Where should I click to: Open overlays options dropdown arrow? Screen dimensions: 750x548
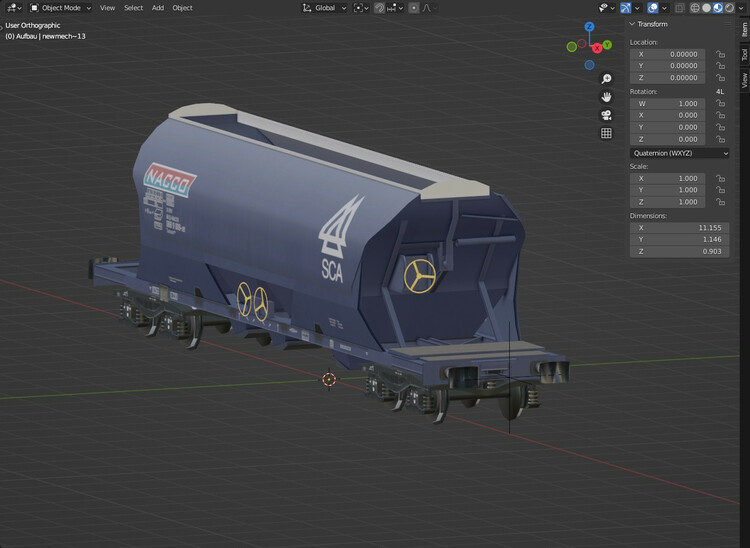(x=664, y=8)
